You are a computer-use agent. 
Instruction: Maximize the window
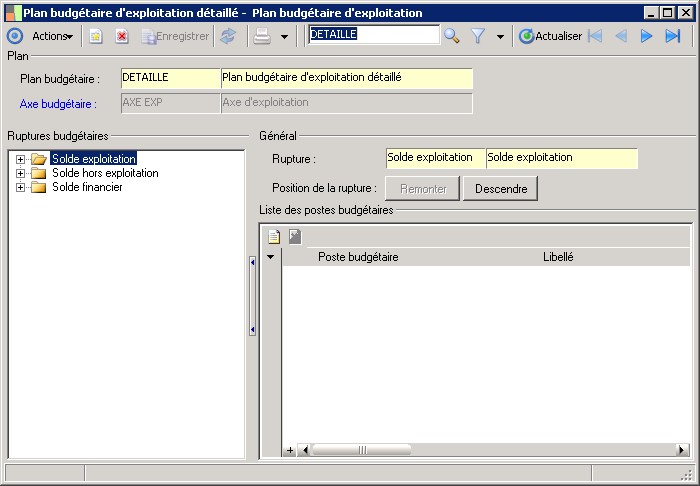point(668,13)
